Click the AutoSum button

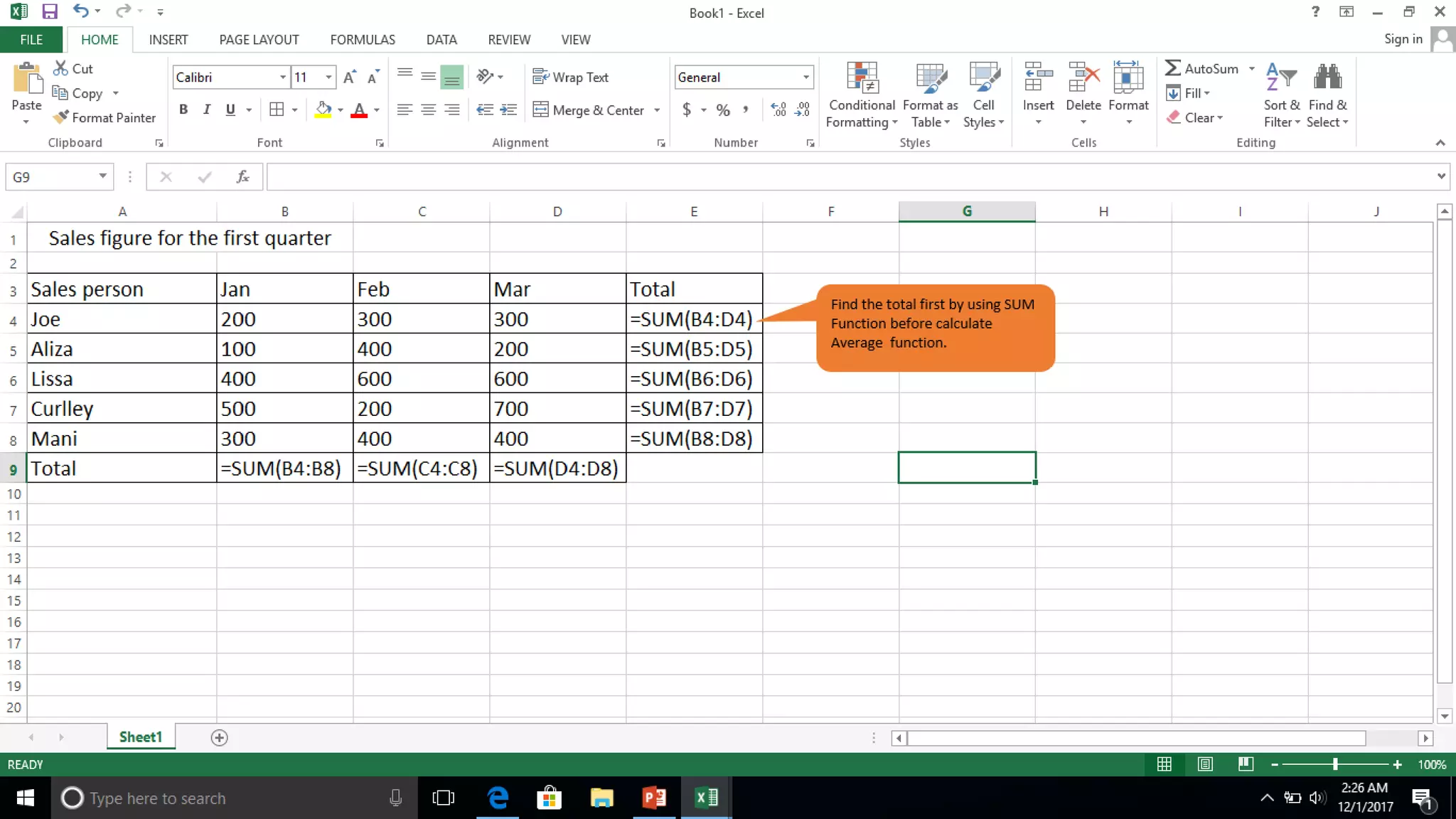pos(1202,68)
